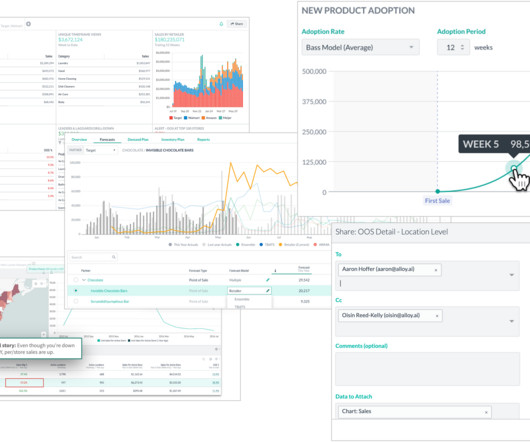Click the sort arrow in the forecast table header
This screenshot has height=442, width=530.
point(275,270)
